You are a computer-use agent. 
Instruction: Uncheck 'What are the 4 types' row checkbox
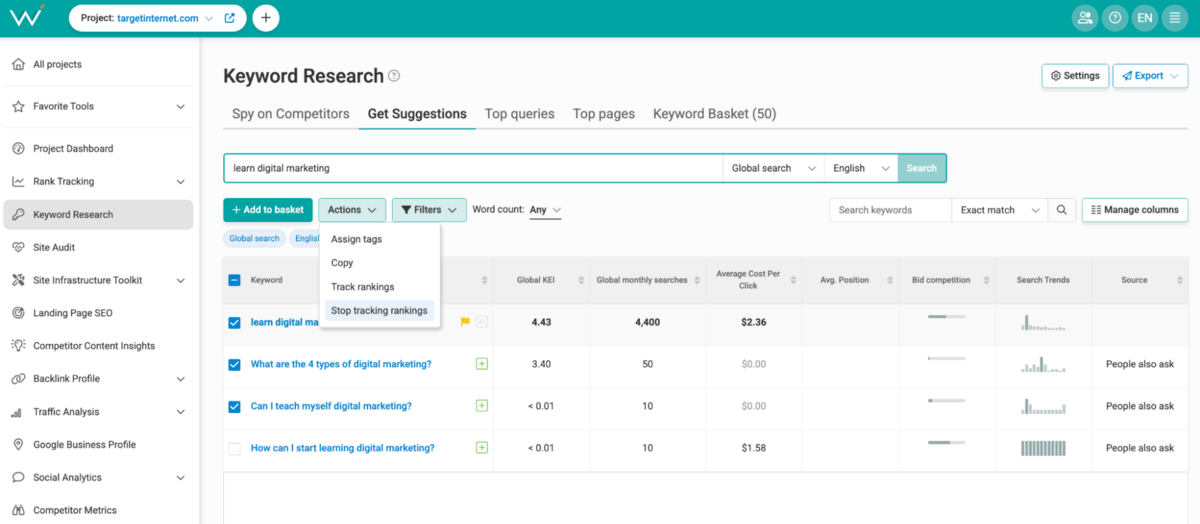click(234, 364)
